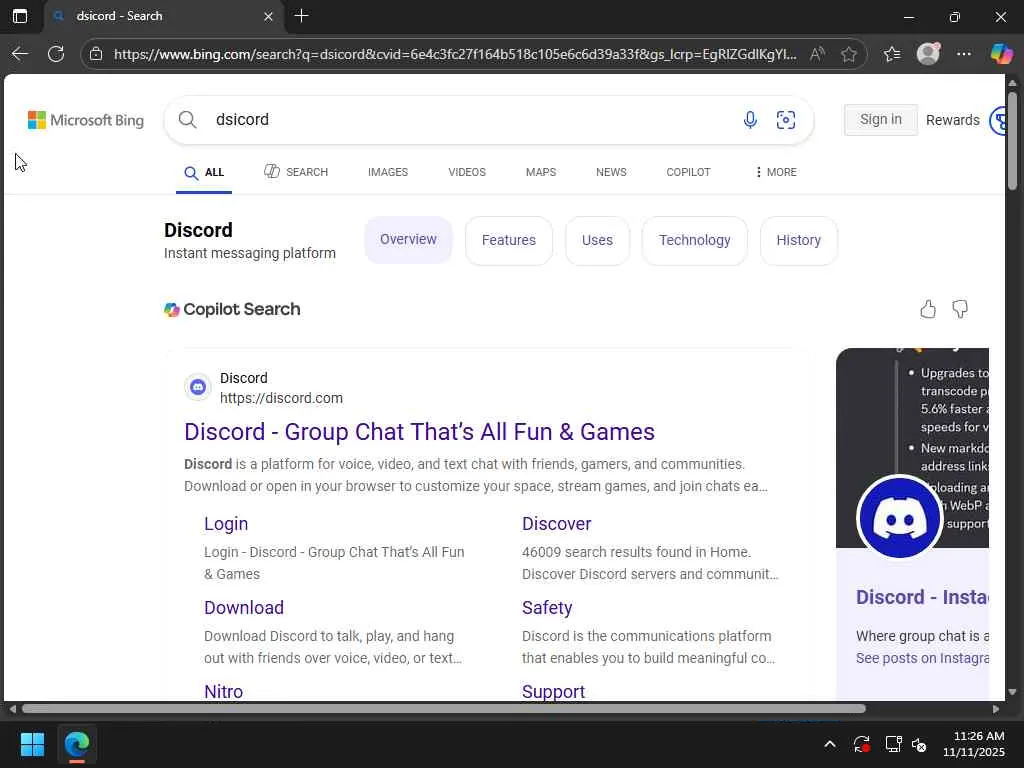The height and width of the screenshot is (768, 1024).
Task: Click the Rewards label
Action: 953,120
